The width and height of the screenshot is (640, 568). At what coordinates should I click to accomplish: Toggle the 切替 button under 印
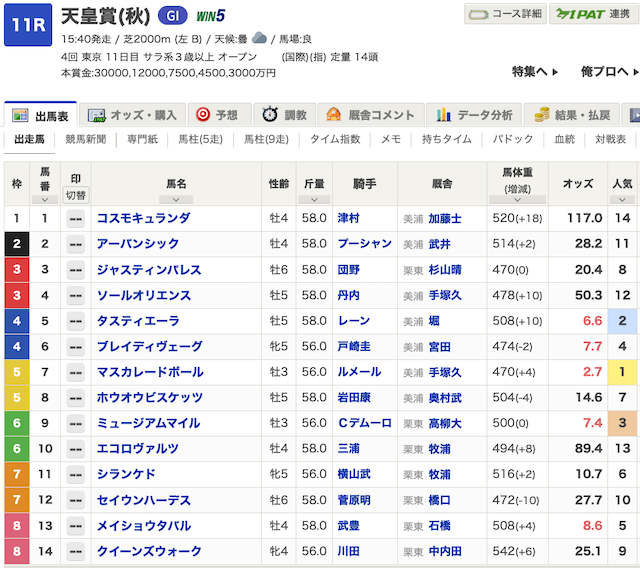tap(75, 195)
